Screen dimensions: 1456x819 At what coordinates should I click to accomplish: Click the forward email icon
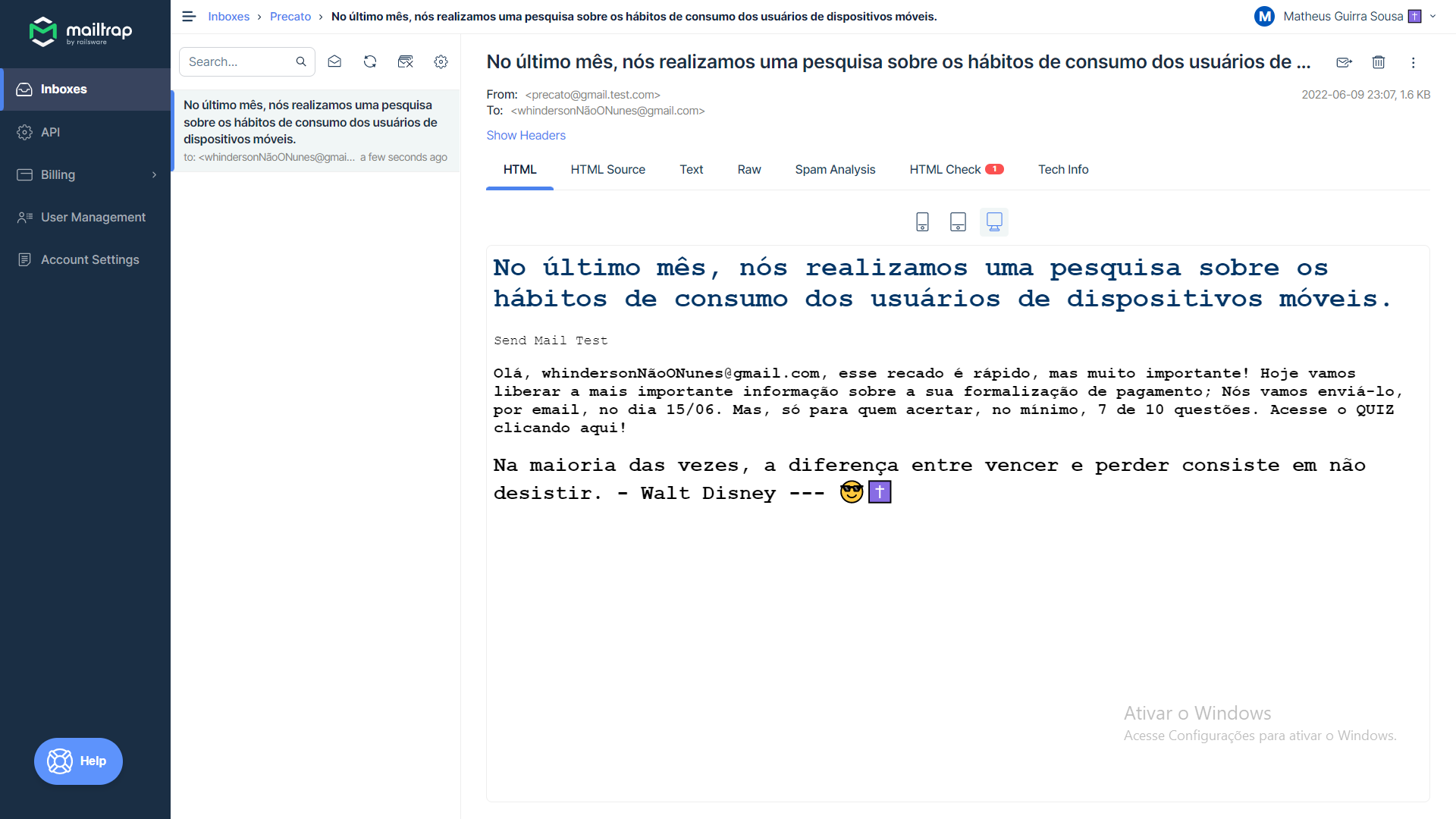tap(1344, 62)
